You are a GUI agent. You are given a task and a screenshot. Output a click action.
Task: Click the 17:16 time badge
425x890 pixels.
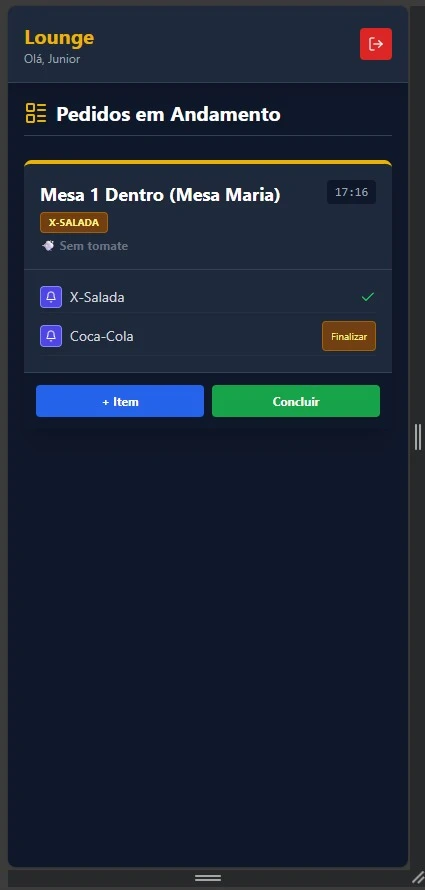(351, 192)
